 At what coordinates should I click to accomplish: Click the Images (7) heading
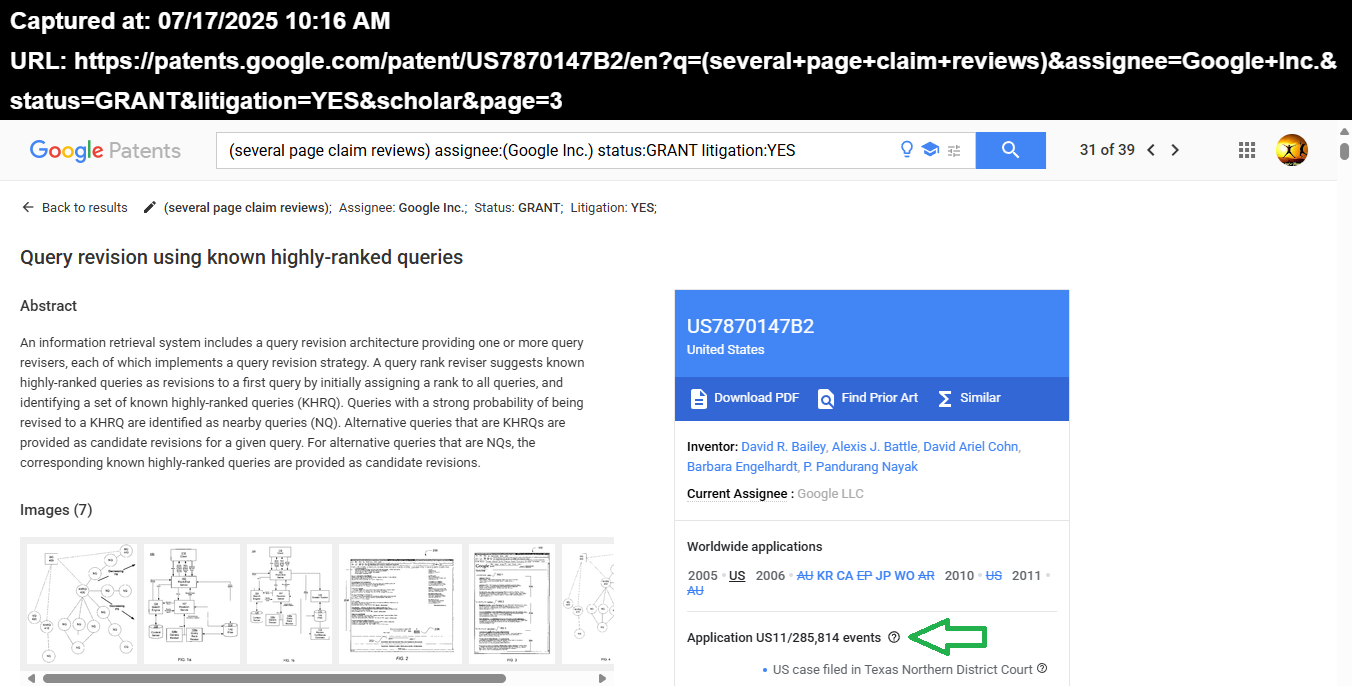pyautogui.click(x=56, y=510)
